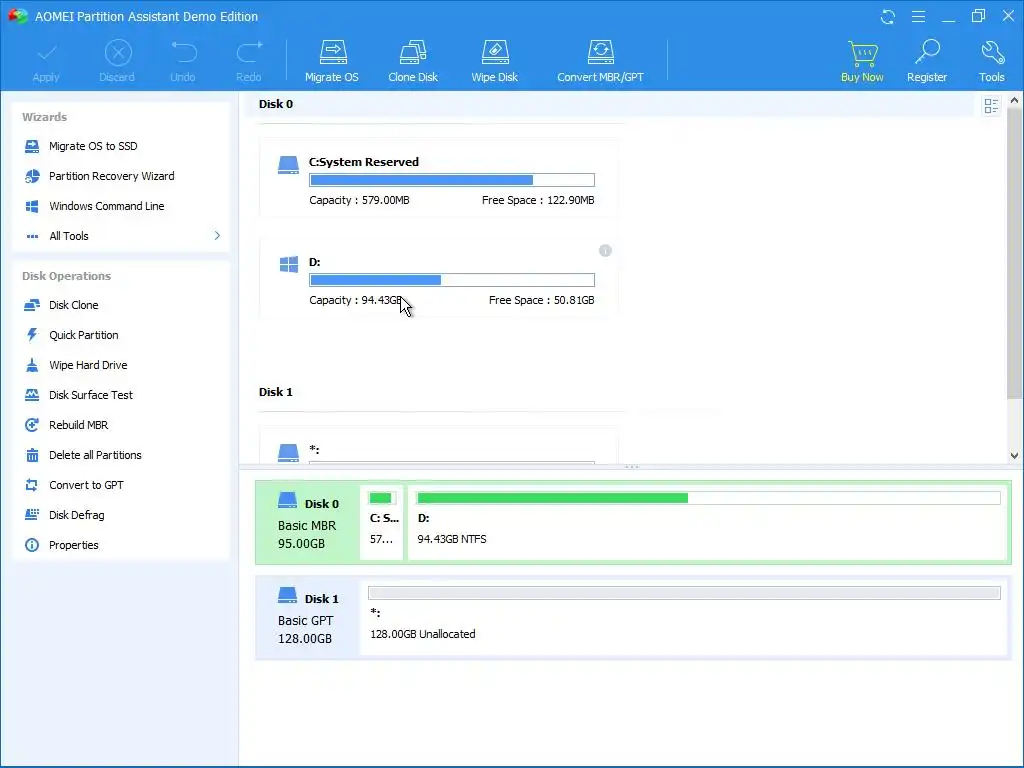Select the D: partition card with Windows icon
This screenshot has width=1024, height=768.
[x=439, y=278]
